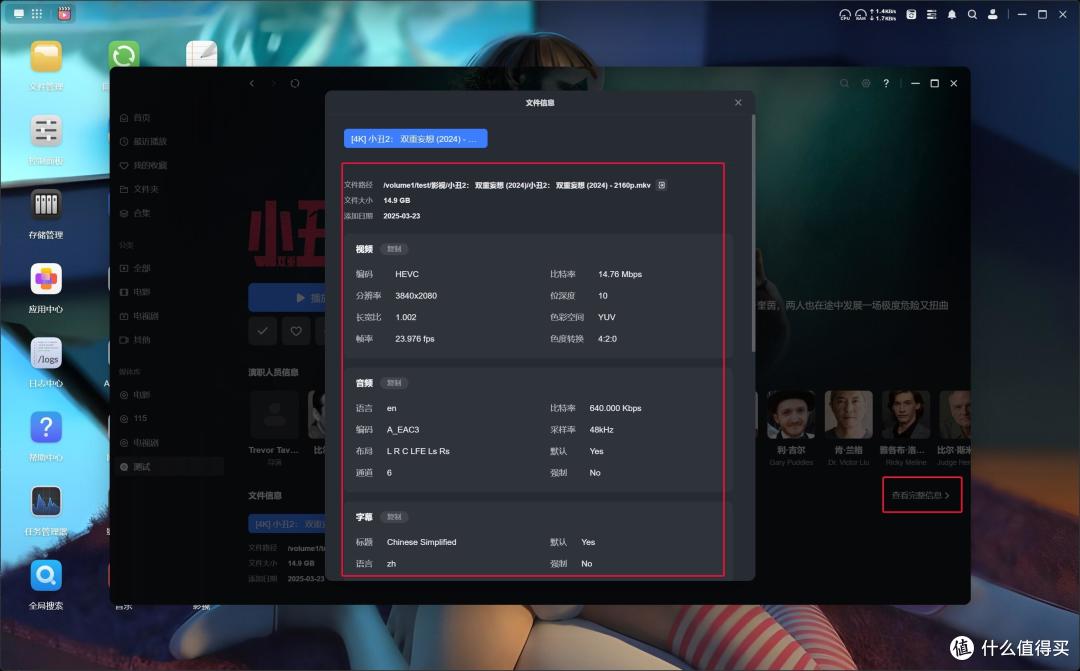Click the blue play button behind dialog

(287, 298)
